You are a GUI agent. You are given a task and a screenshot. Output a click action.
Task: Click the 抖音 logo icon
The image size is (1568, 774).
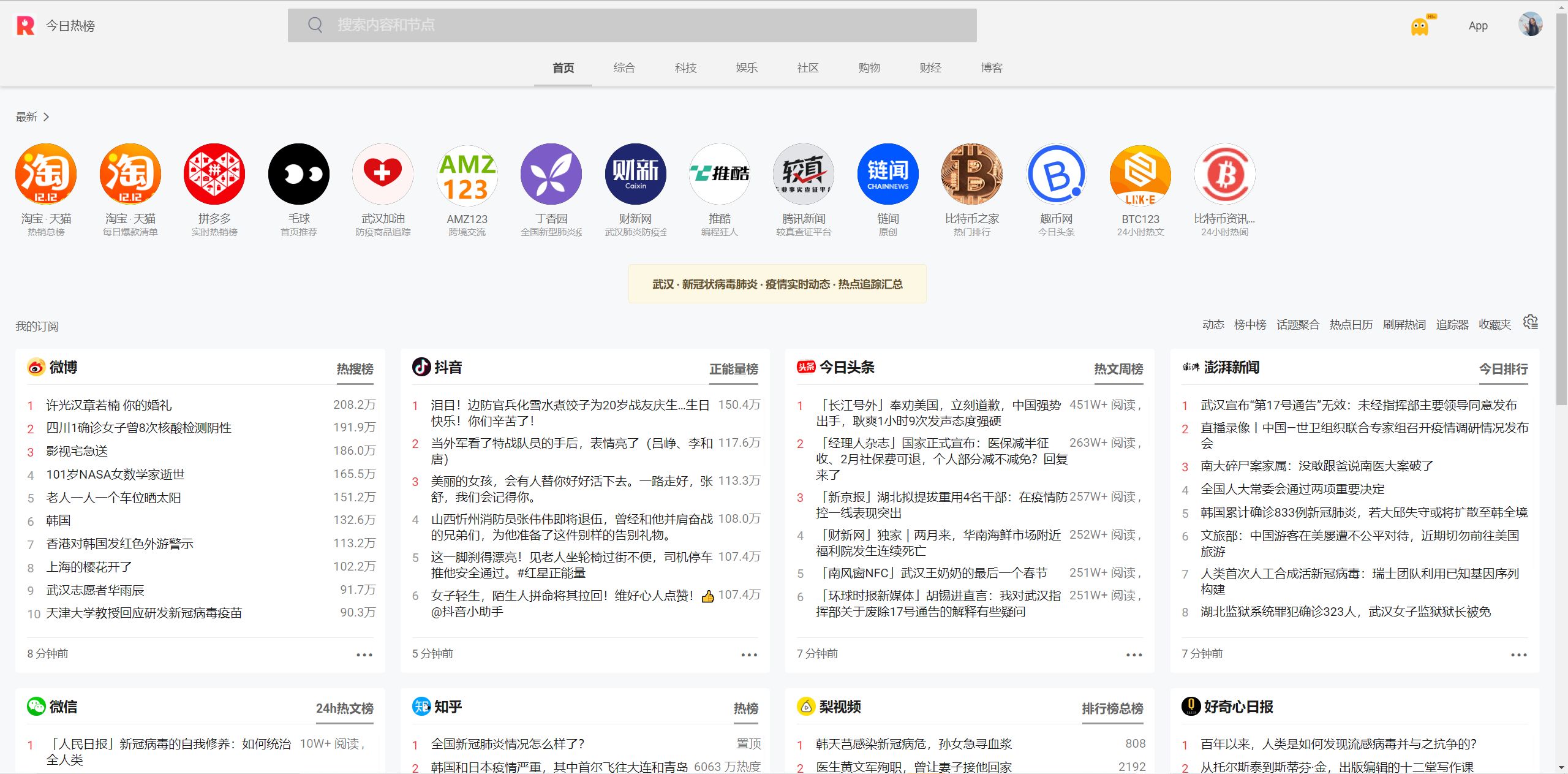coord(421,367)
